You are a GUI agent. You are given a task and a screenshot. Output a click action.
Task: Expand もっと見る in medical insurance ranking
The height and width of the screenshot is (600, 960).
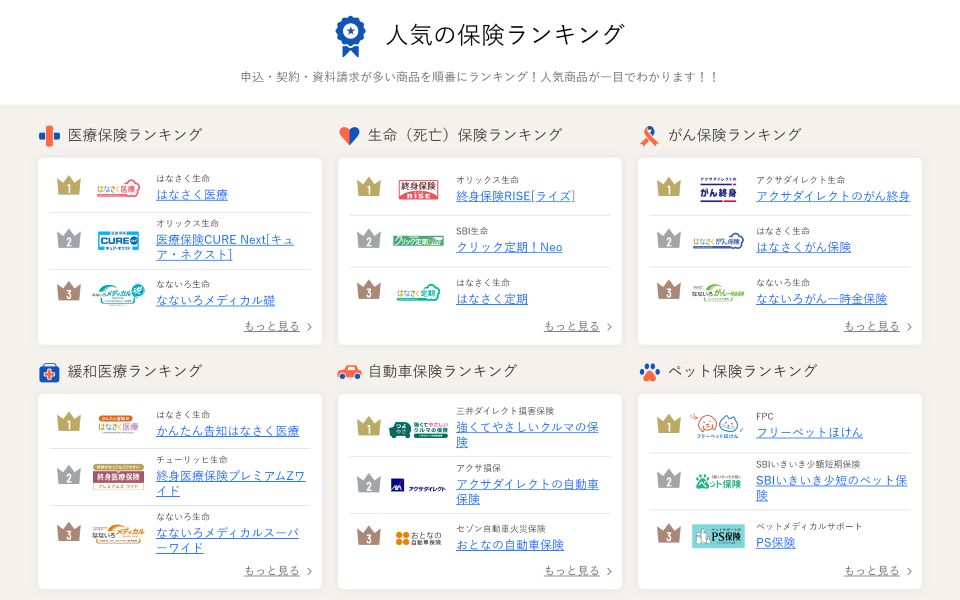(x=277, y=326)
